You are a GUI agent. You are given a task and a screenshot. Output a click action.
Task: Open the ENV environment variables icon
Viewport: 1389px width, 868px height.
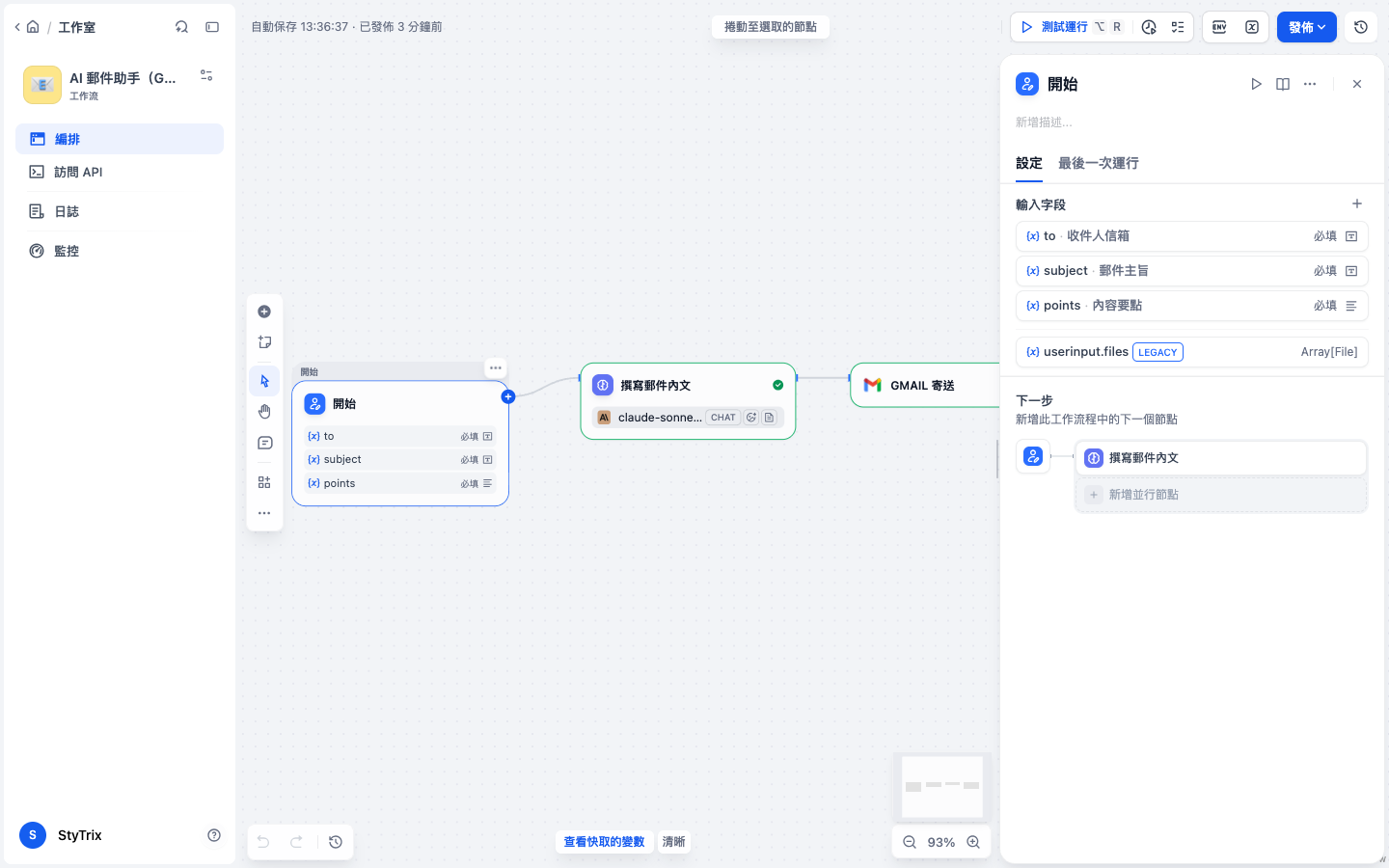coord(1219,27)
